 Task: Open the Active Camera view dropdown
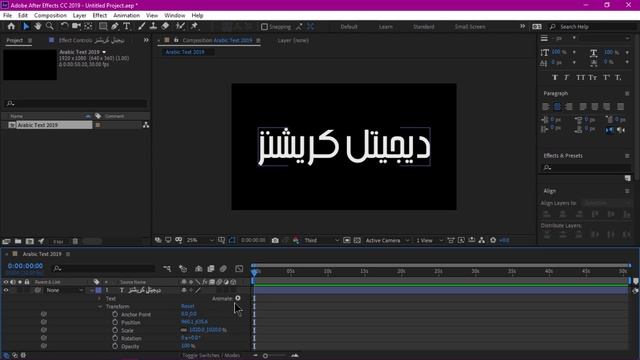387,240
